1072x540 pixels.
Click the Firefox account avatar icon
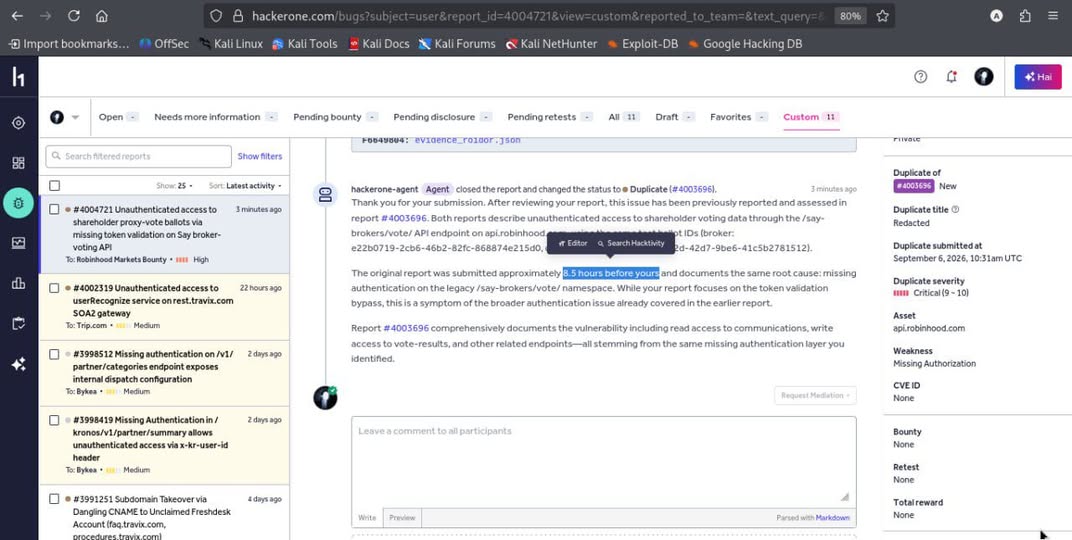(996, 16)
